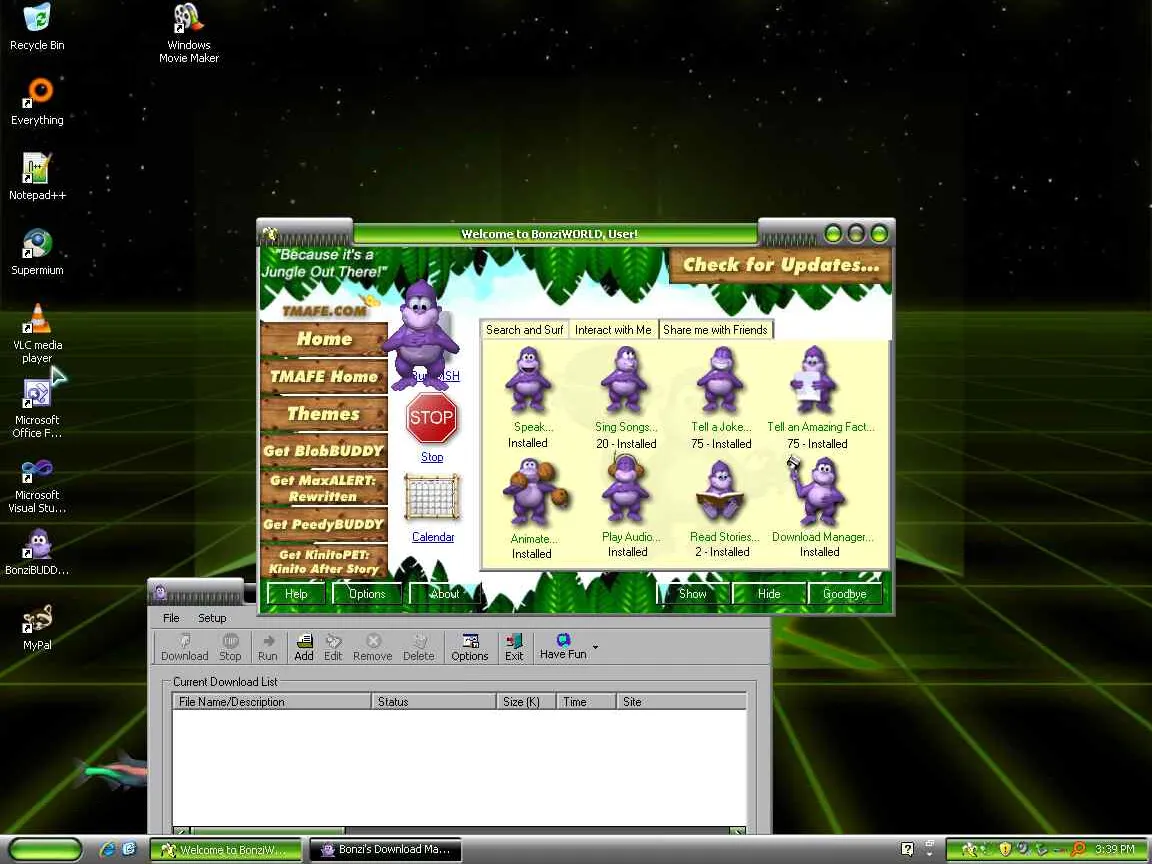Click the Themes sign button
Image resolution: width=1152 pixels, height=864 pixels.
coord(324,414)
